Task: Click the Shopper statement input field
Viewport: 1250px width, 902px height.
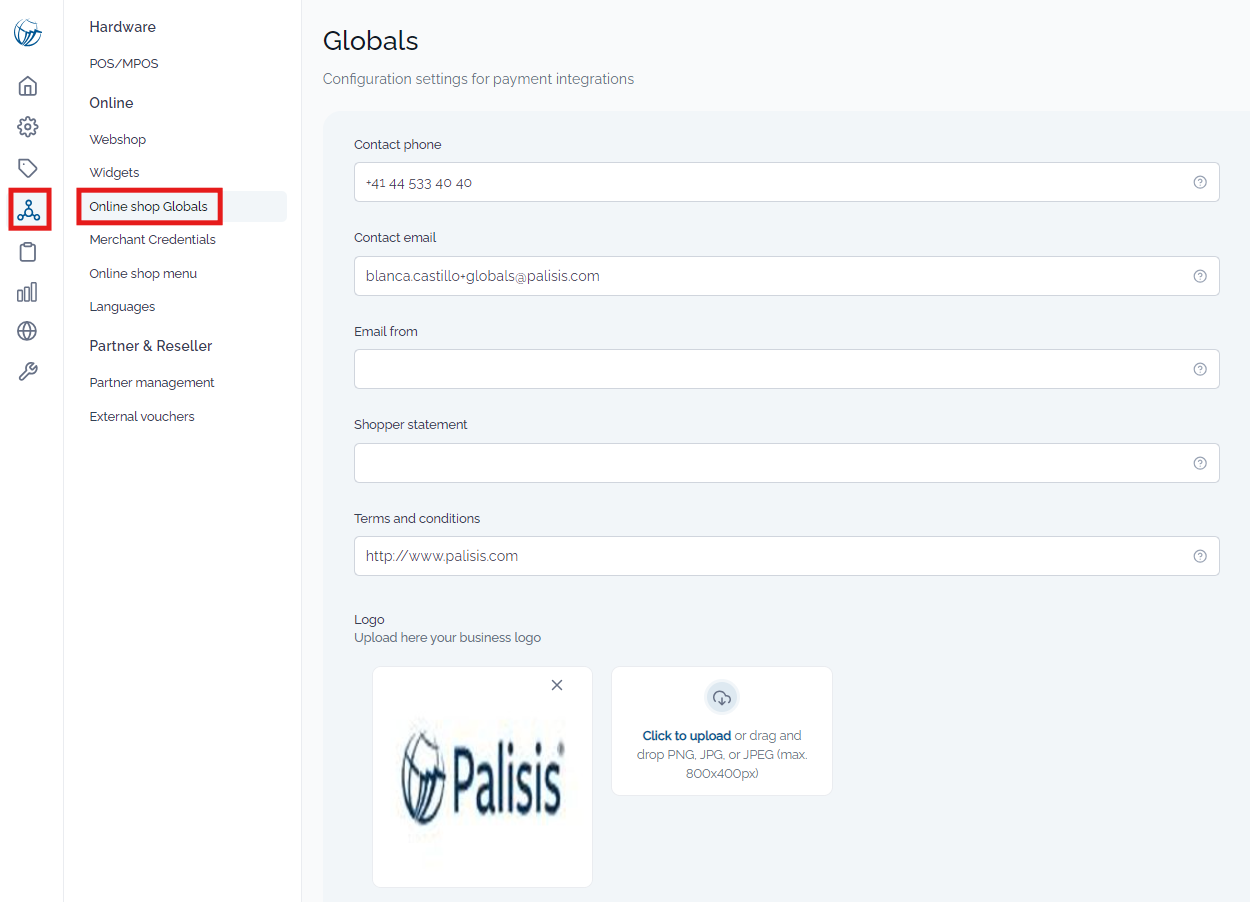Action: tap(786, 463)
